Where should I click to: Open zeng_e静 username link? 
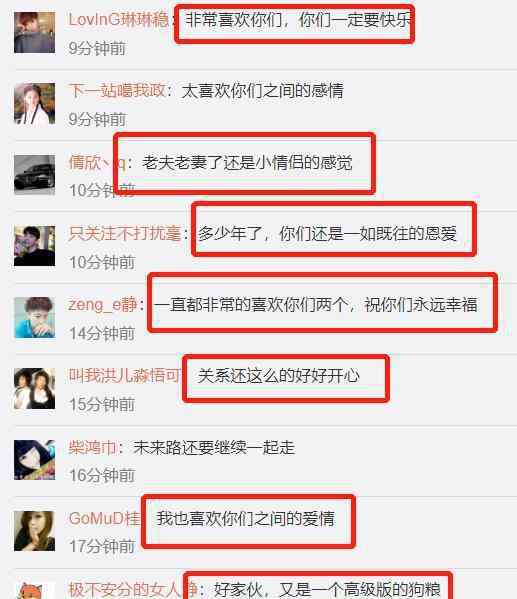pos(103,304)
